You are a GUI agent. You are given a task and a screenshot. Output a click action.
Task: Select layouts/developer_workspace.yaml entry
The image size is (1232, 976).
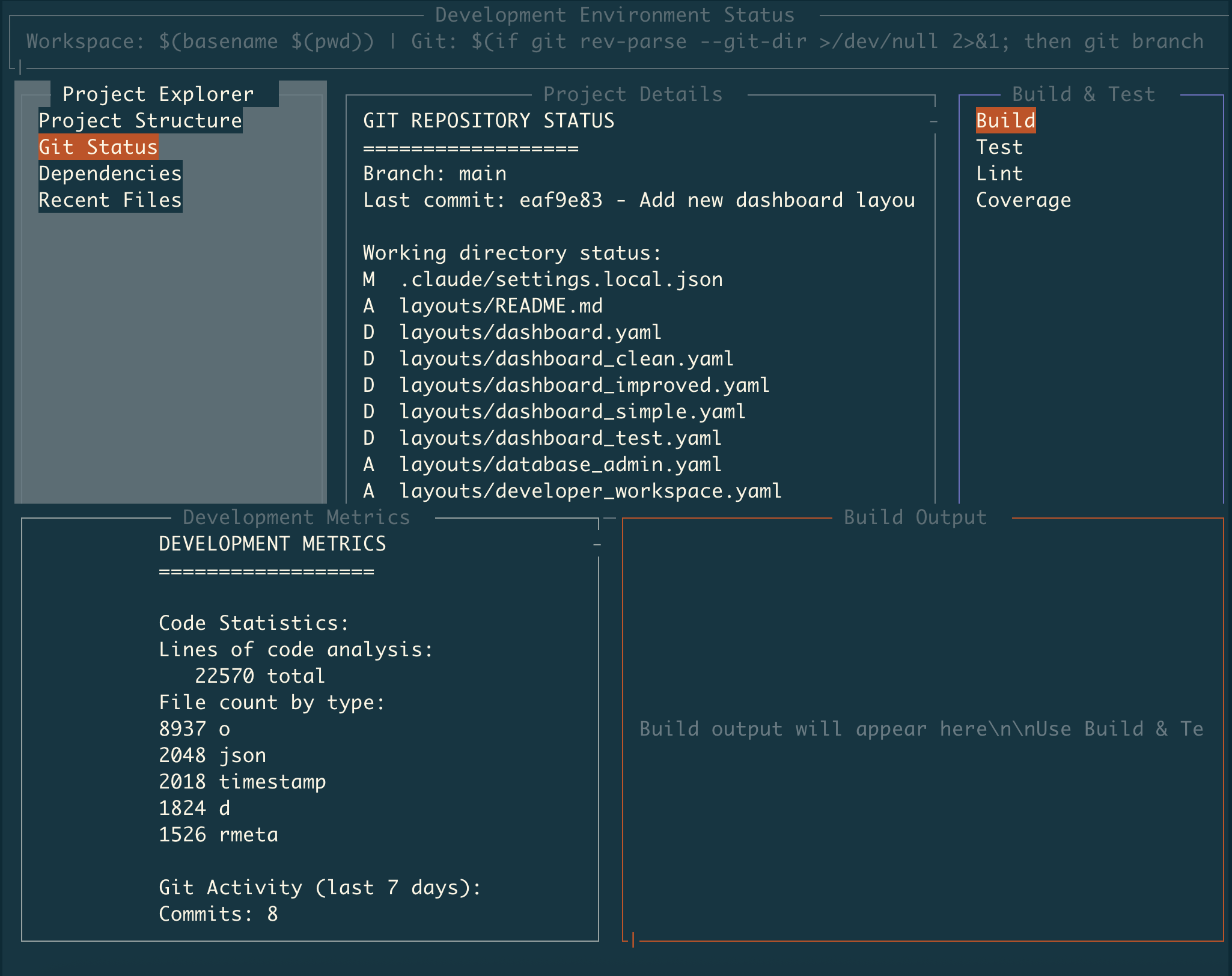[590, 490]
